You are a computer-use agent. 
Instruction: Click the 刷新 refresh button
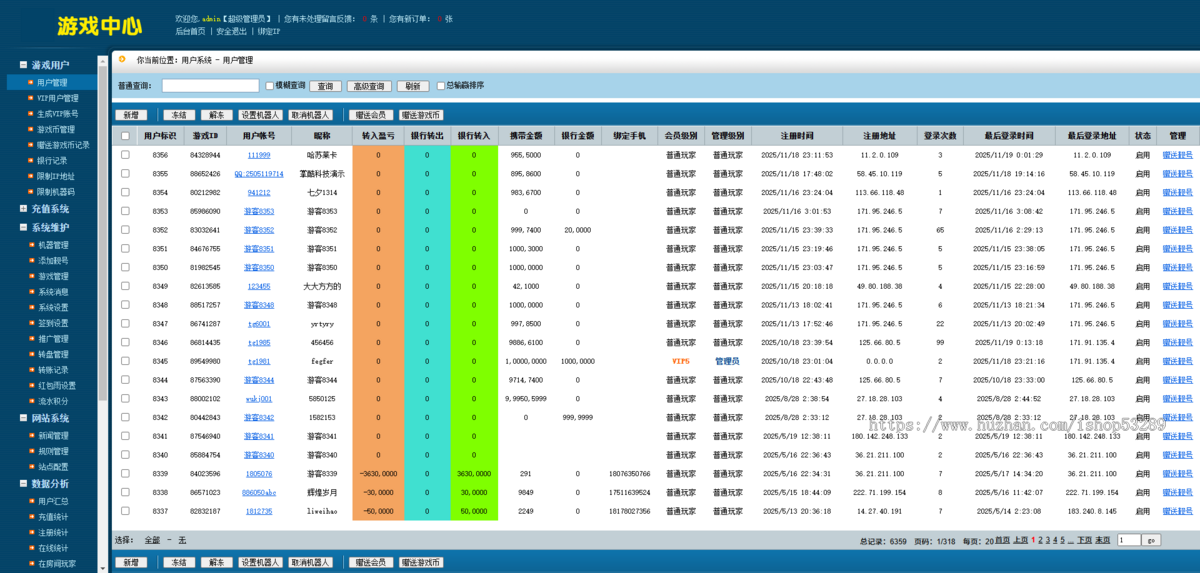coord(413,87)
